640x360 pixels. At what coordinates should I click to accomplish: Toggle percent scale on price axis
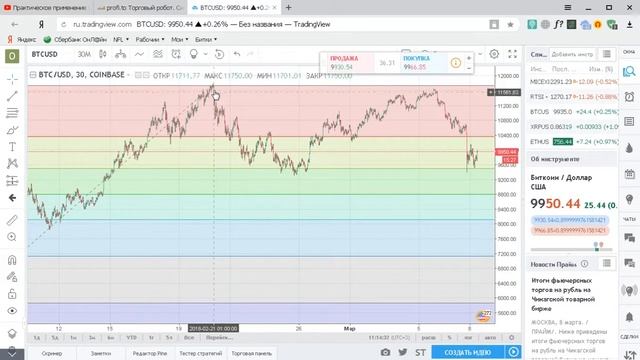click(449, 338)
